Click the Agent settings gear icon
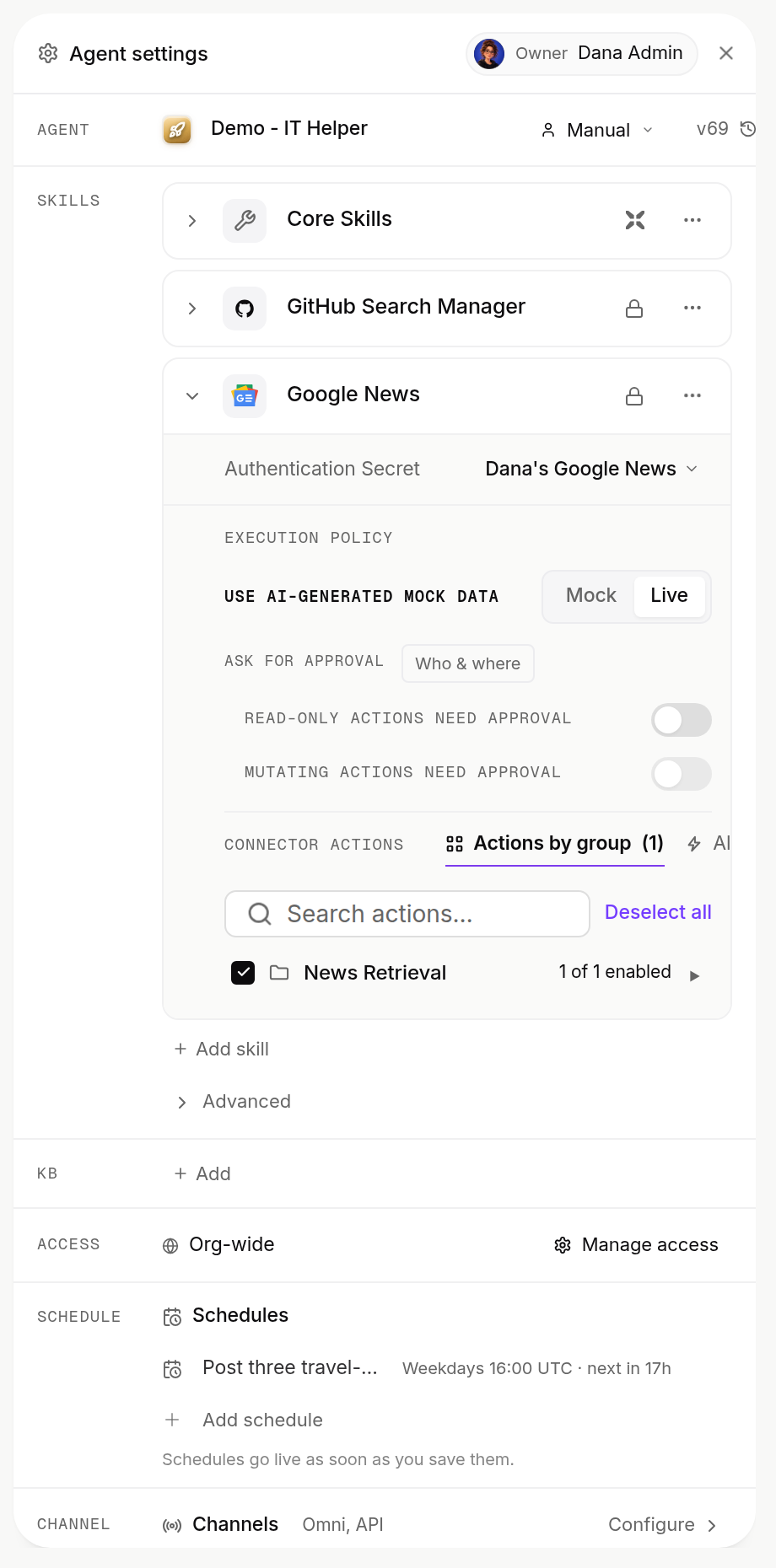 (x=48, y=53)
